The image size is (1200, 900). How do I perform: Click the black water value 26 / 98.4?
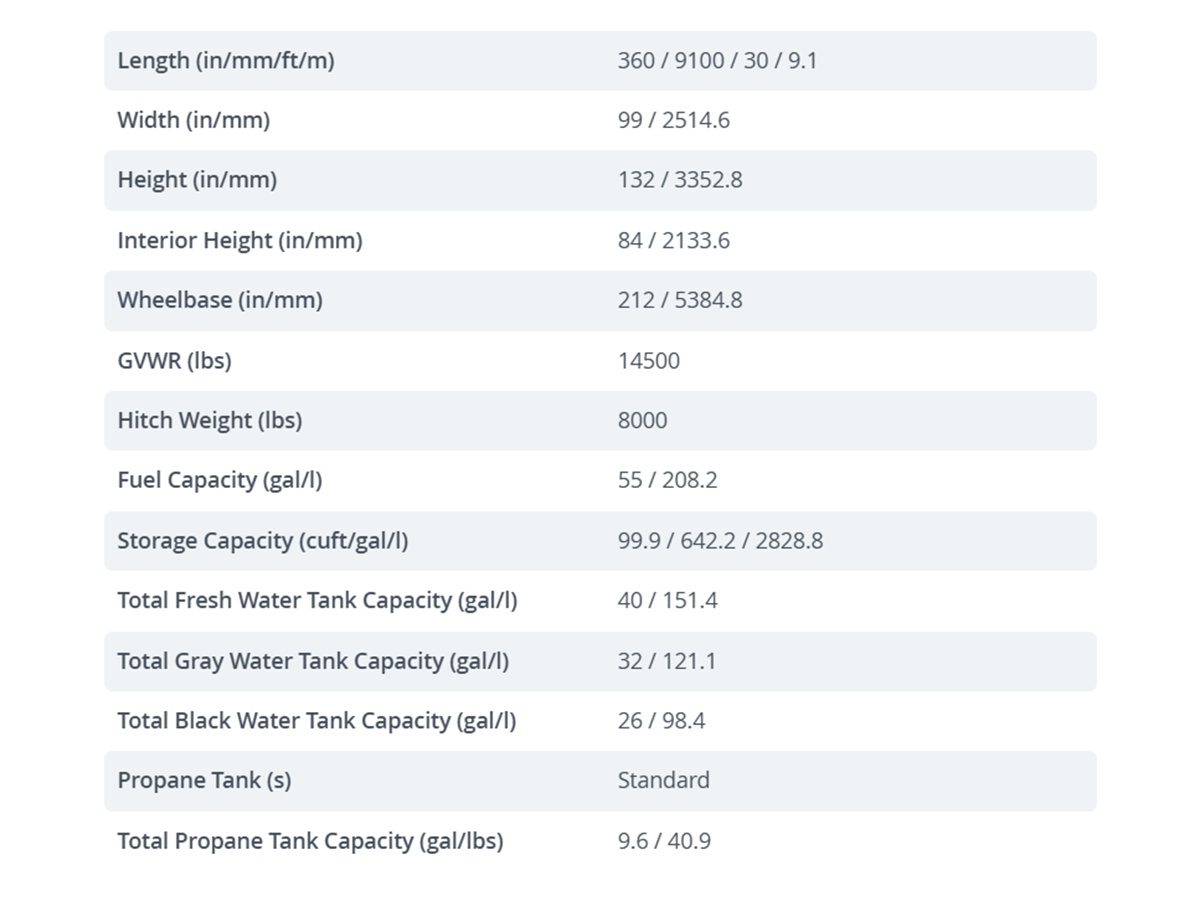click(661, 721)
